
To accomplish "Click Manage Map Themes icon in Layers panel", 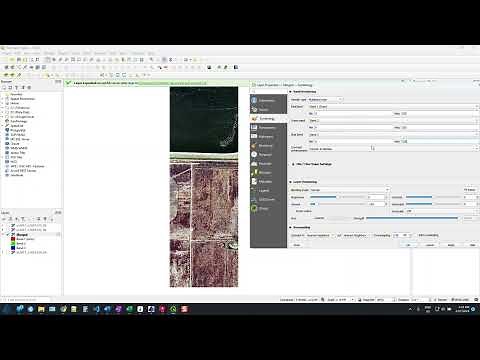I will click(x=17, y=219).
